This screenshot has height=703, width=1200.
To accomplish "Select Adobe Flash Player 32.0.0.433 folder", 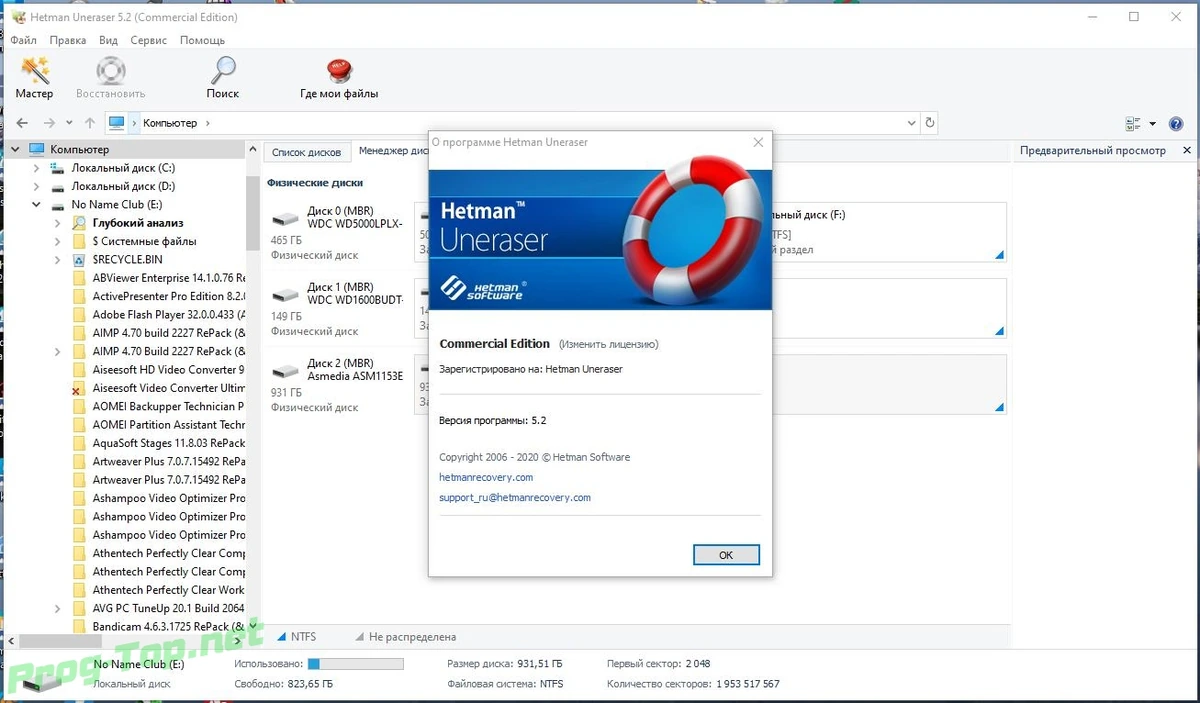I will (x=169, y=315).
